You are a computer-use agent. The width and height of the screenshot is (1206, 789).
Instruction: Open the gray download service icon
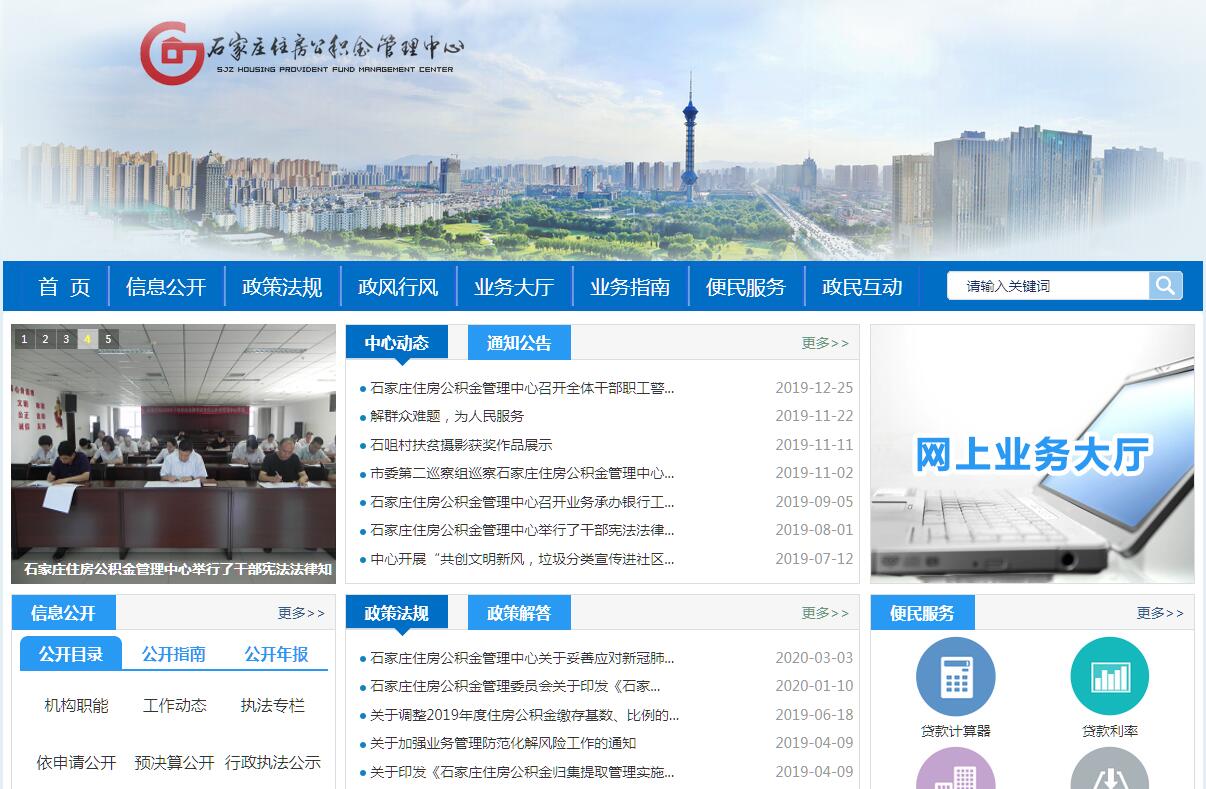tap(1110, 768)
